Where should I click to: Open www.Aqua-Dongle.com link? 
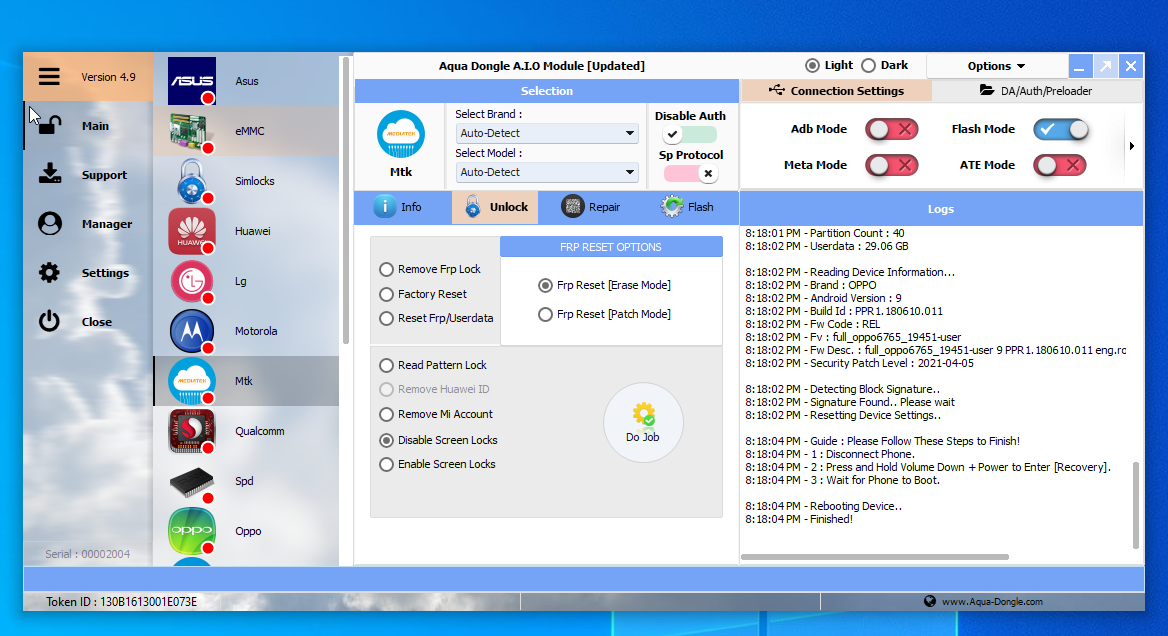992,602
